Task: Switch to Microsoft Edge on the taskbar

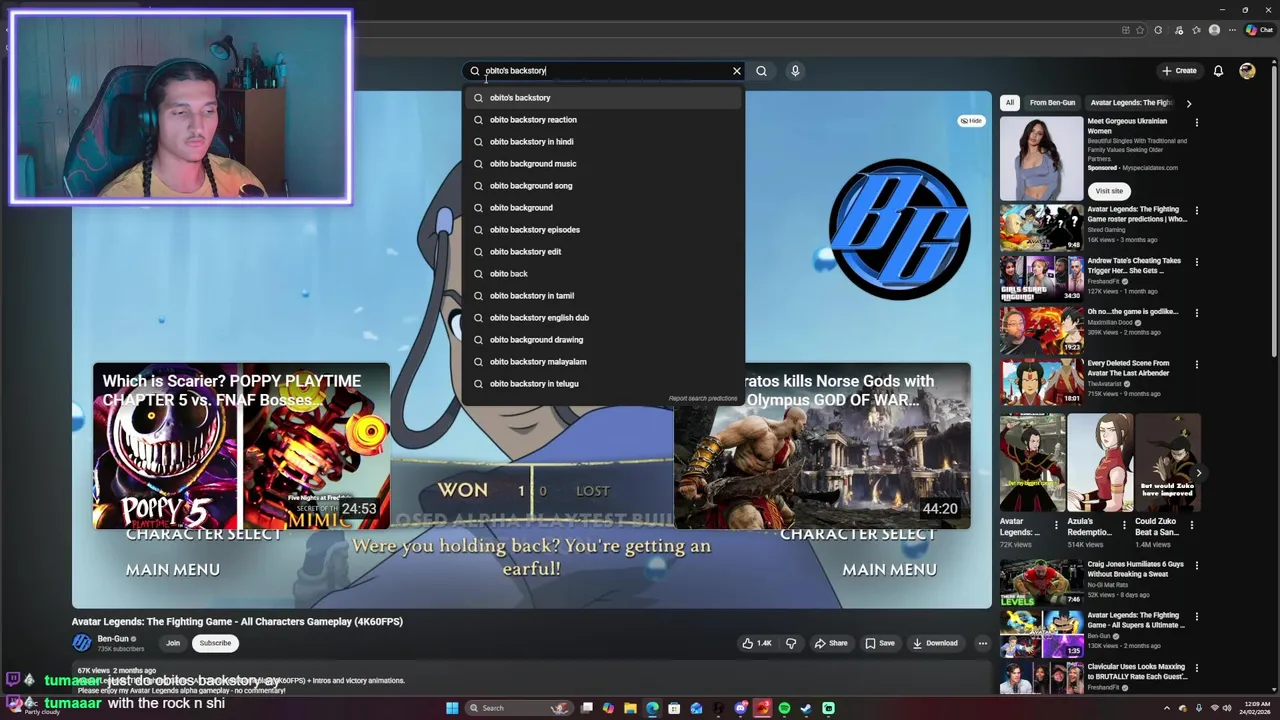Action: 652,708
